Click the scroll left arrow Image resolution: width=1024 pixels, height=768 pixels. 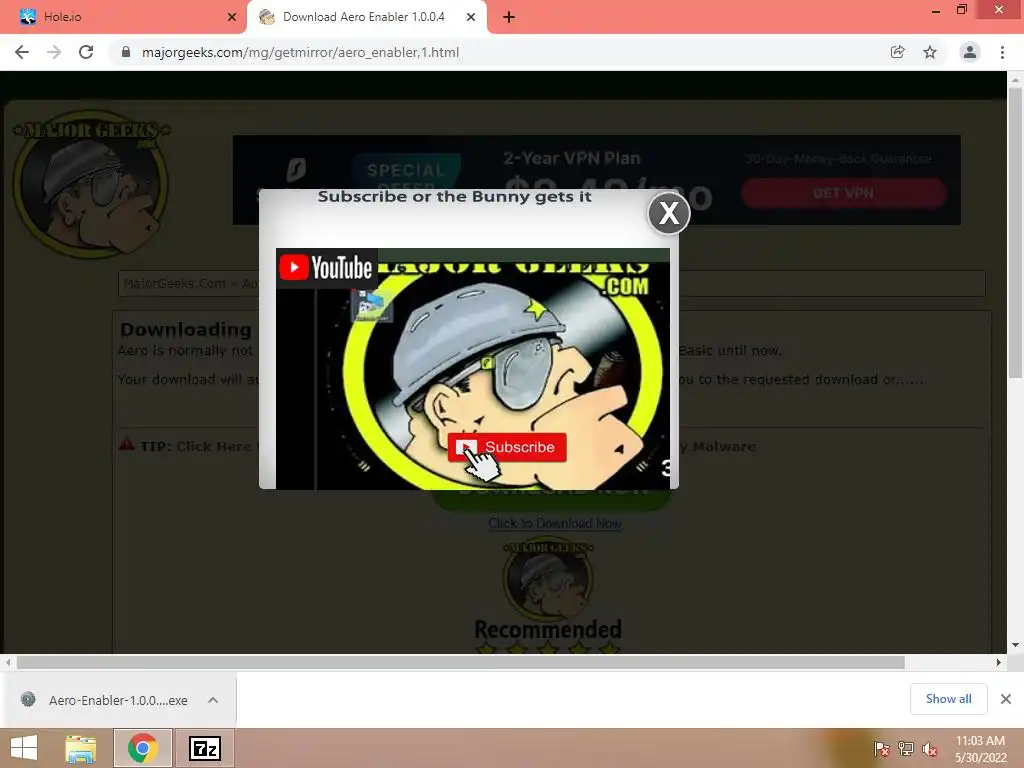8,662
